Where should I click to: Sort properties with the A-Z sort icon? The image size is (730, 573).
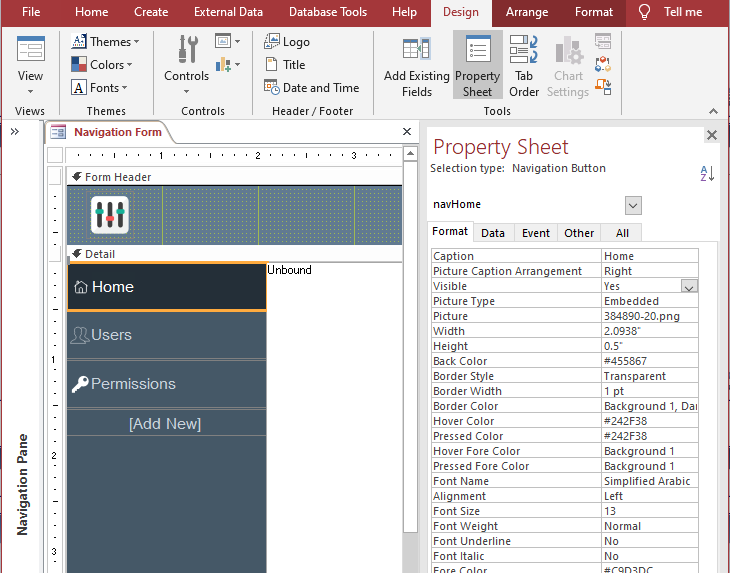tap(707, 174)
